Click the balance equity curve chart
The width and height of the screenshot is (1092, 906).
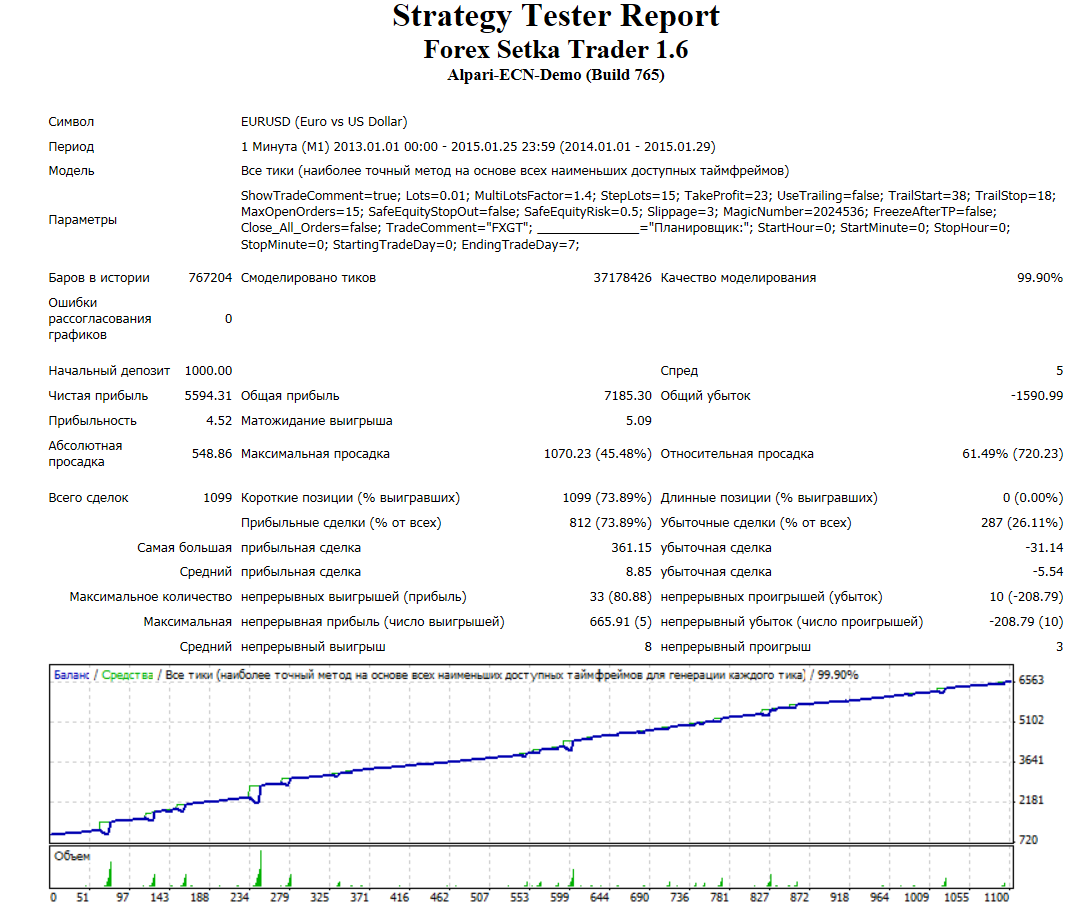[x=531, y=753]
